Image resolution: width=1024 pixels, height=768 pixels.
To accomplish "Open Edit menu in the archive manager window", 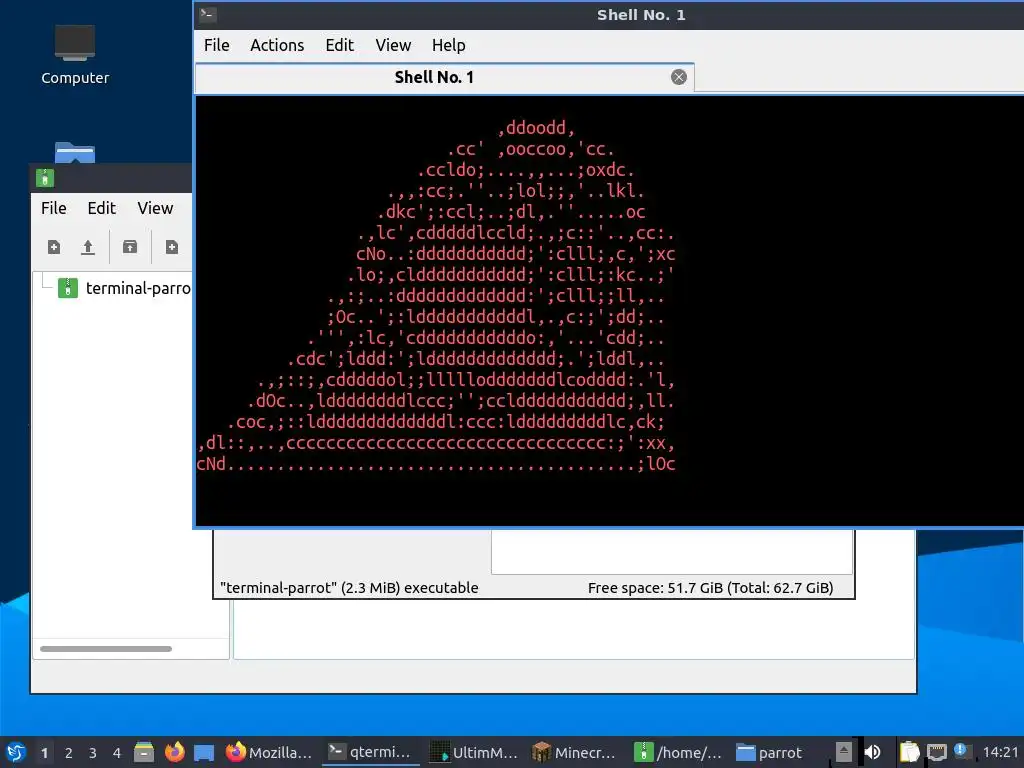I will click(101, 208).
